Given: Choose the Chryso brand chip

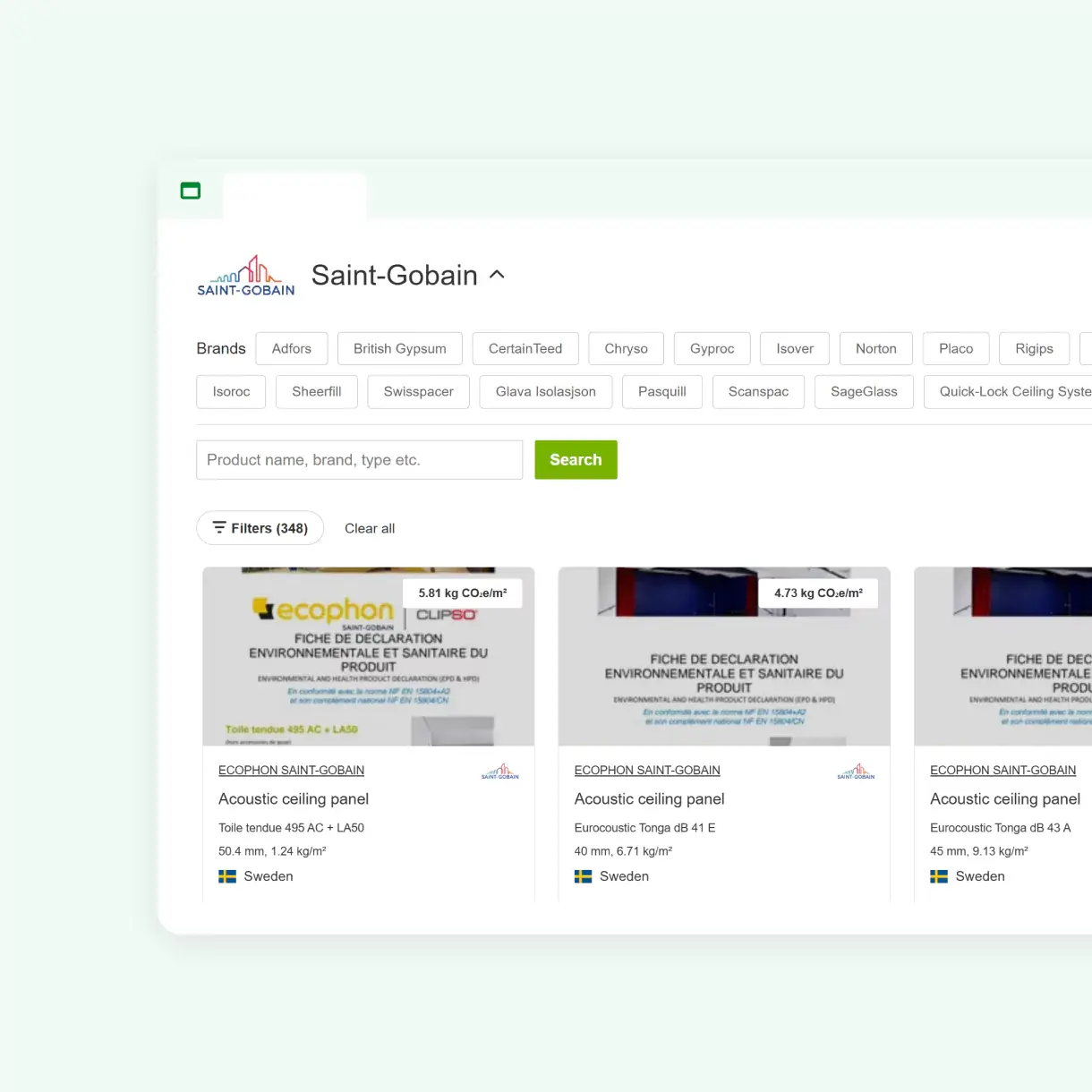Looking at the screenshot, I should (x=627, y=349).
